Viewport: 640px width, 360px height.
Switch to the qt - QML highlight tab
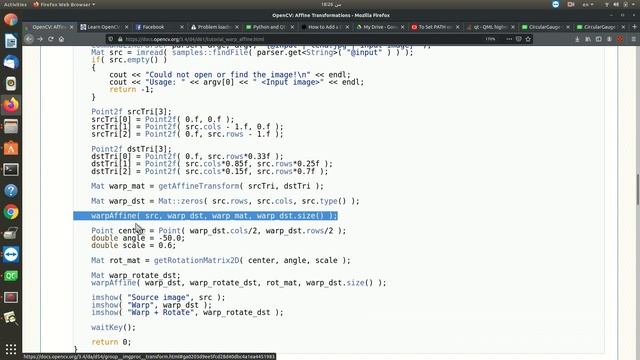click(490, 27)
